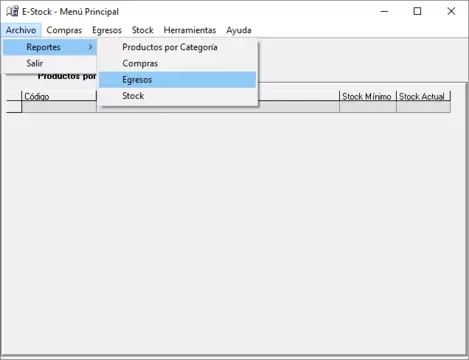
Task: Click the E-Stock application icon in the title bar
Action: coord(12,11)
